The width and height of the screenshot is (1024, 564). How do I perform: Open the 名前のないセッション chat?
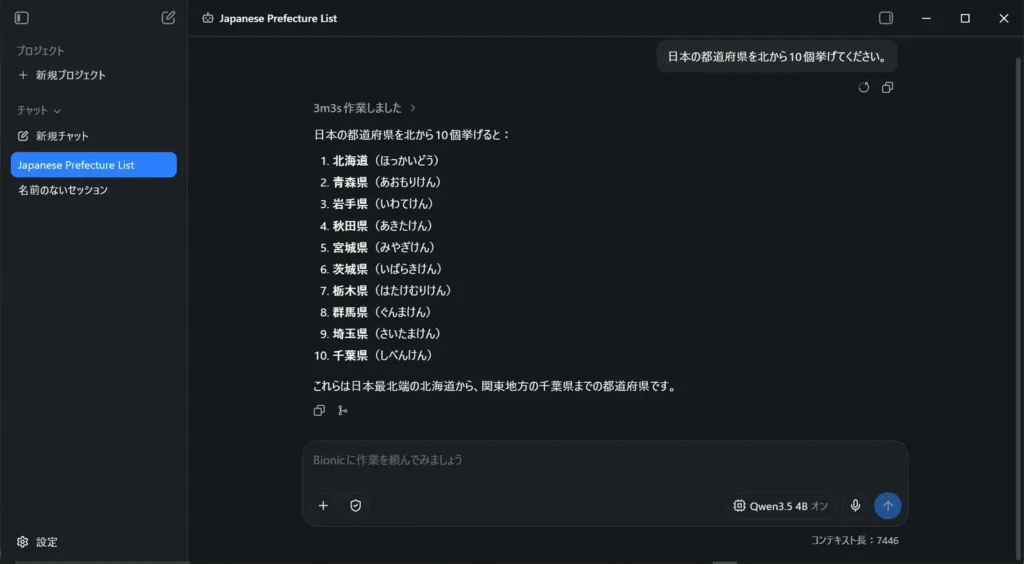[x=63, y=190]
